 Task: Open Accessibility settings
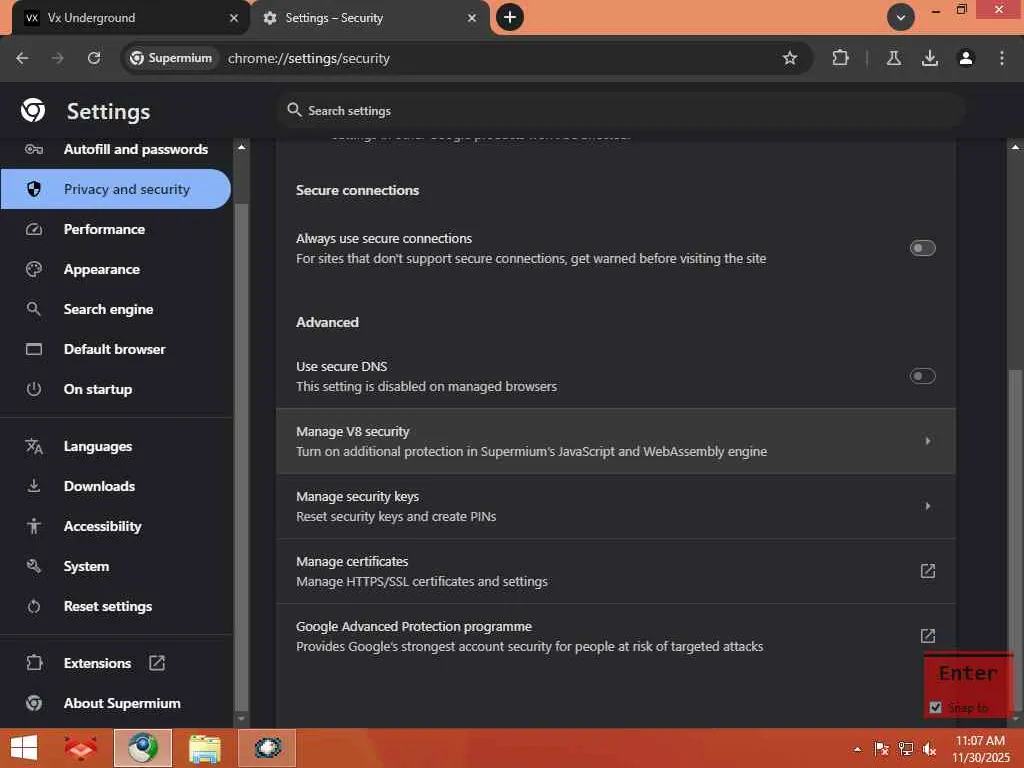pyautogui.click(x=116, y=526)
